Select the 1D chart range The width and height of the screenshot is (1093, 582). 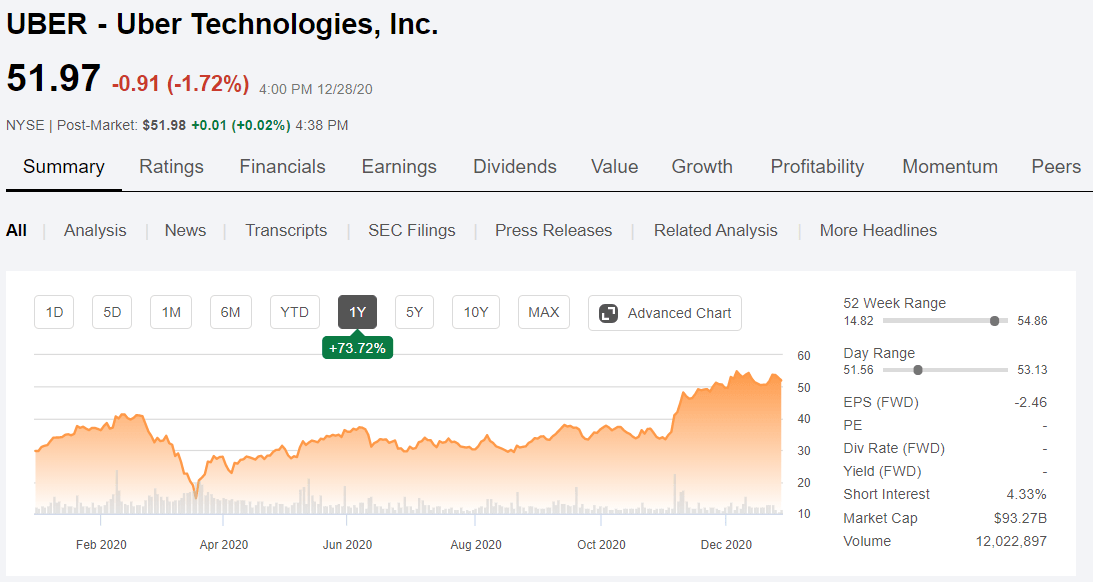[54, 312]
